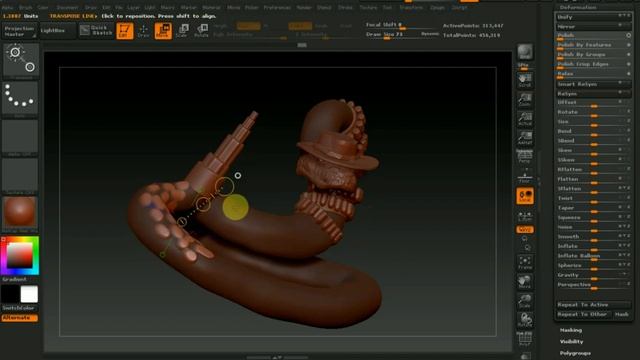Viewport: 640px width, 360px height.
Task: Adjust the SPix slider under BPR
Action: (525, 66)
